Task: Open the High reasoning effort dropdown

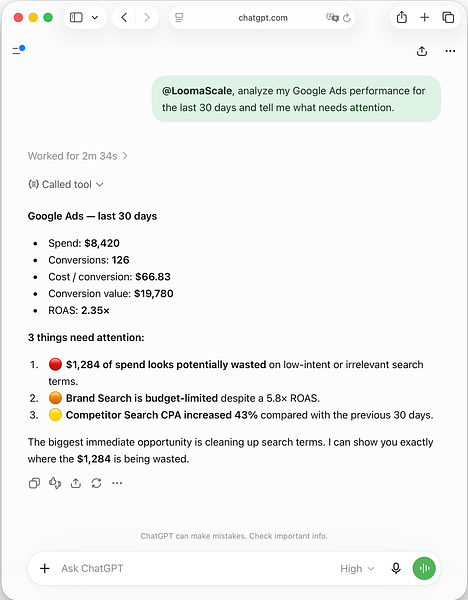Action: (x=357, y=569)
